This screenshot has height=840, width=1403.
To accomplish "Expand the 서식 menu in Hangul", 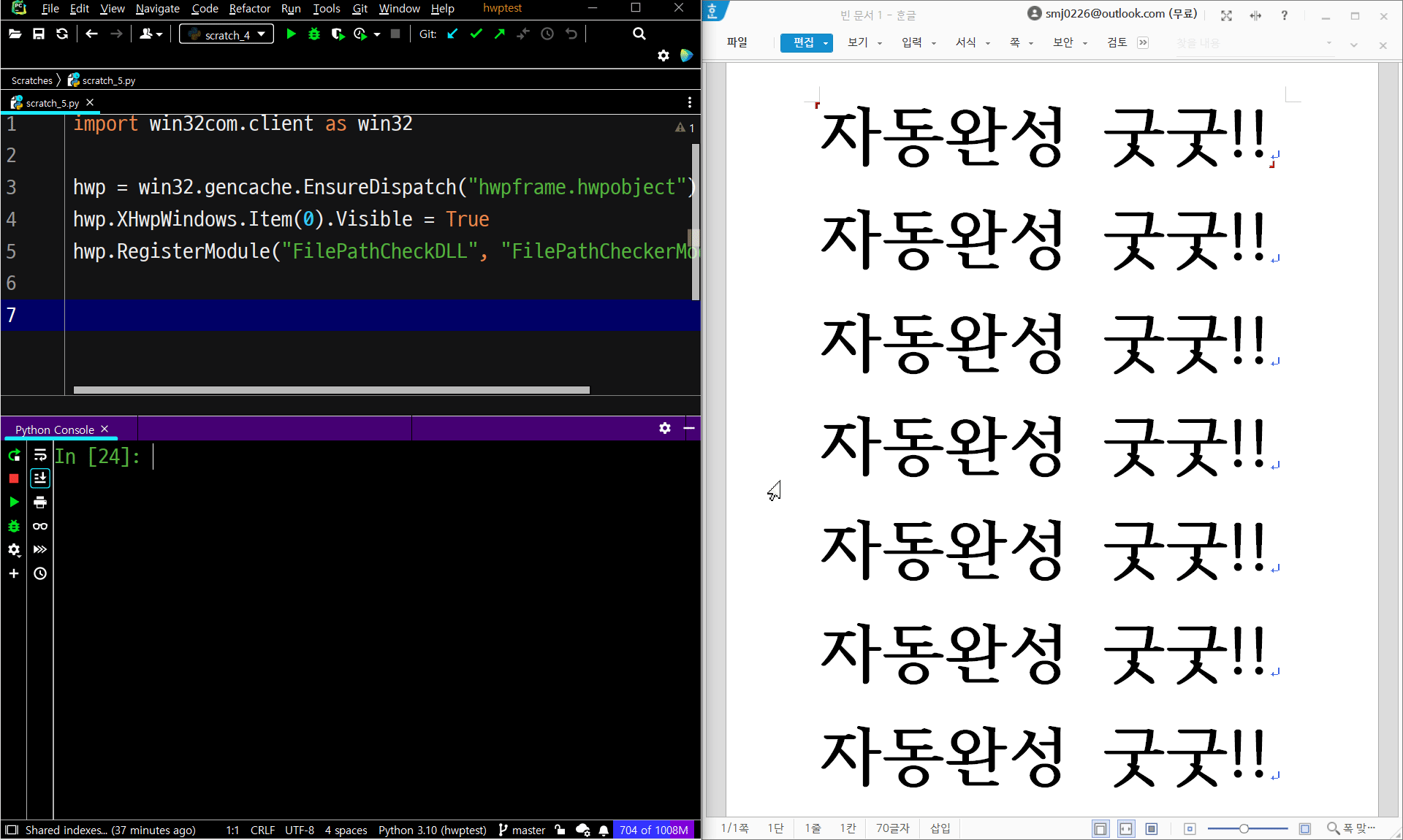I will 972,43.
